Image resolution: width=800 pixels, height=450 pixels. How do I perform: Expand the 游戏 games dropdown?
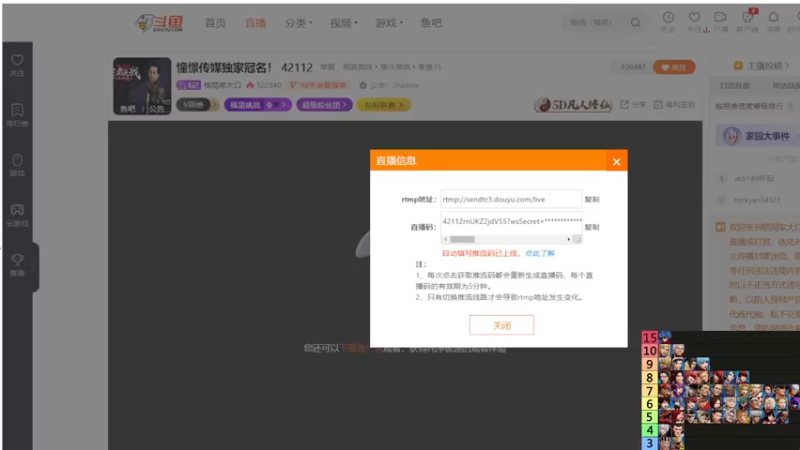[389, 23]
